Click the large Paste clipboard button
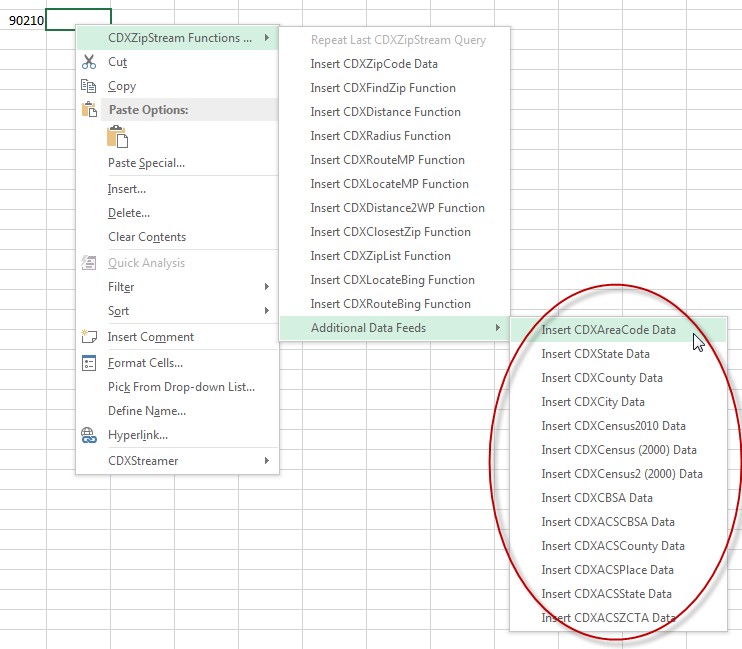The height and width of the screenshot is (649, 742). 117,137
